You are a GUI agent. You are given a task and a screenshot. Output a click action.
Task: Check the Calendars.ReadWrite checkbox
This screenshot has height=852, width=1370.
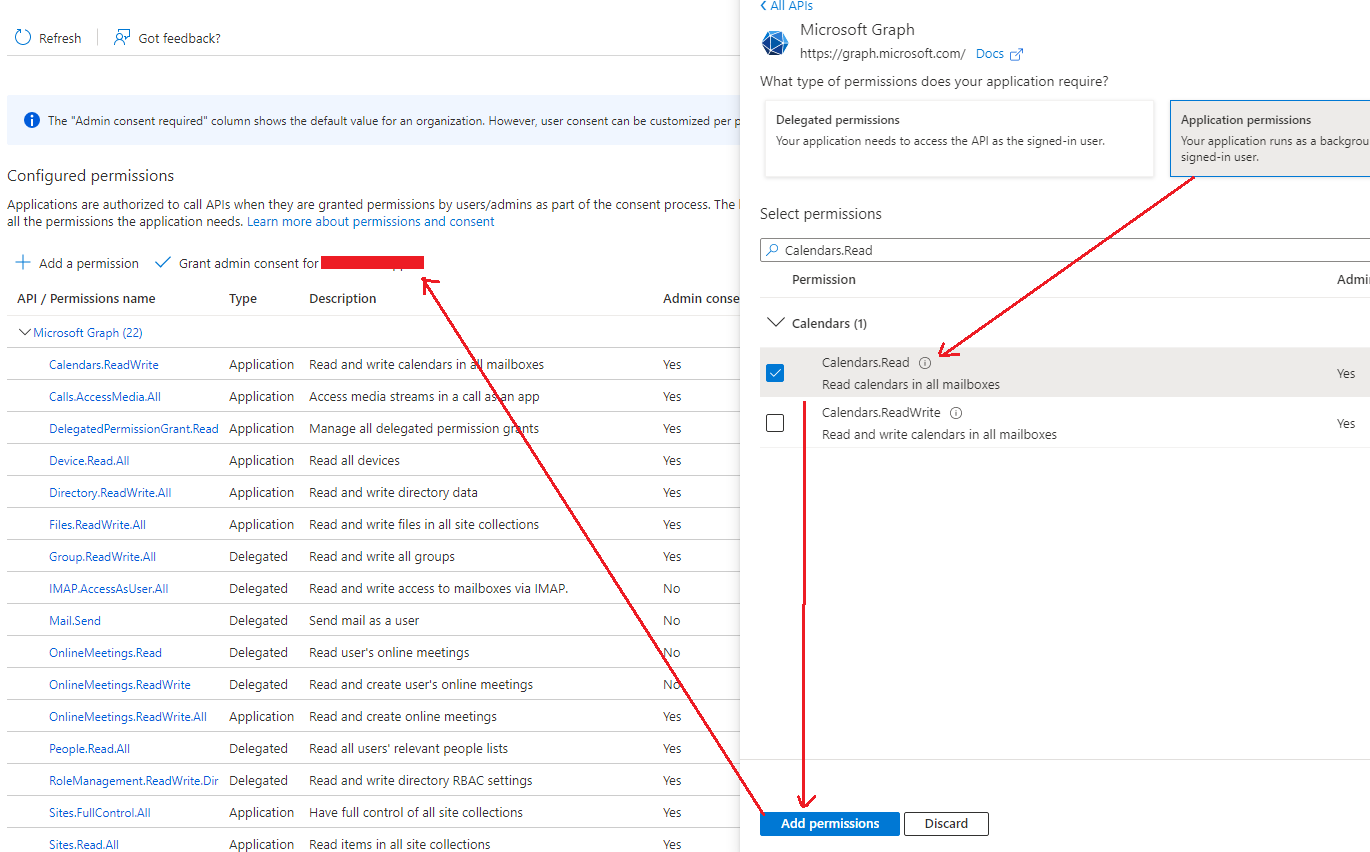775,423
